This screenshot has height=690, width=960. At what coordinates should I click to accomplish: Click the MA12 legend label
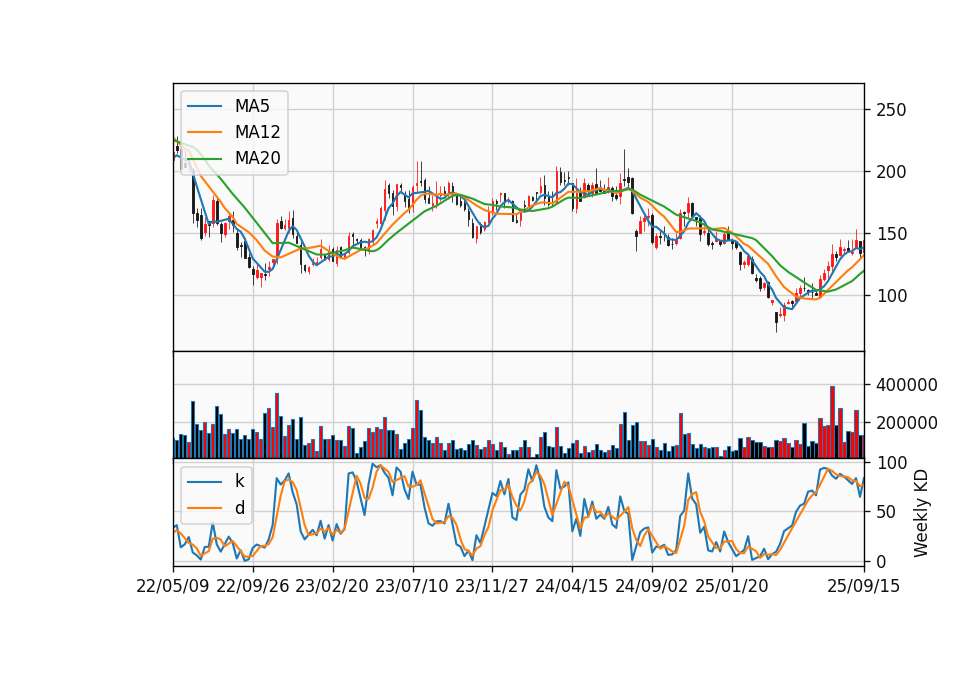pyautogui.click(x=257, y=132)
